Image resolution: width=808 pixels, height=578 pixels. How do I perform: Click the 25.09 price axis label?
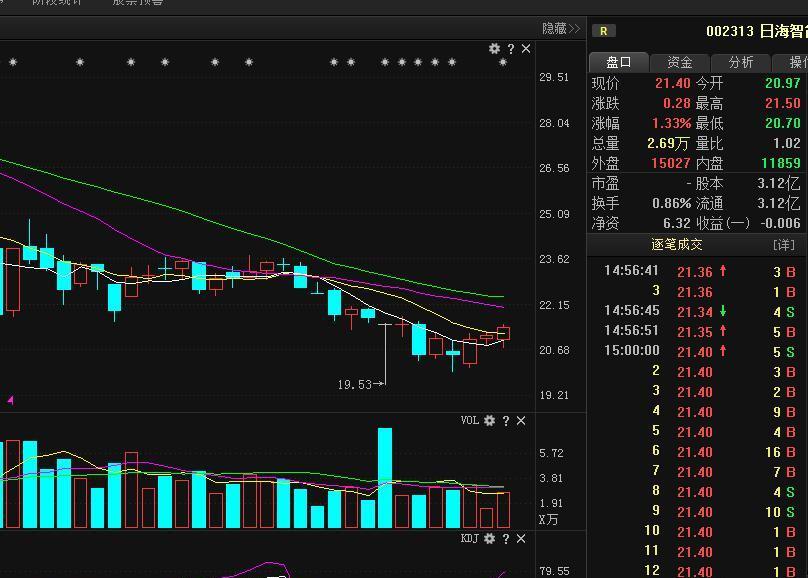click(554, 214)
